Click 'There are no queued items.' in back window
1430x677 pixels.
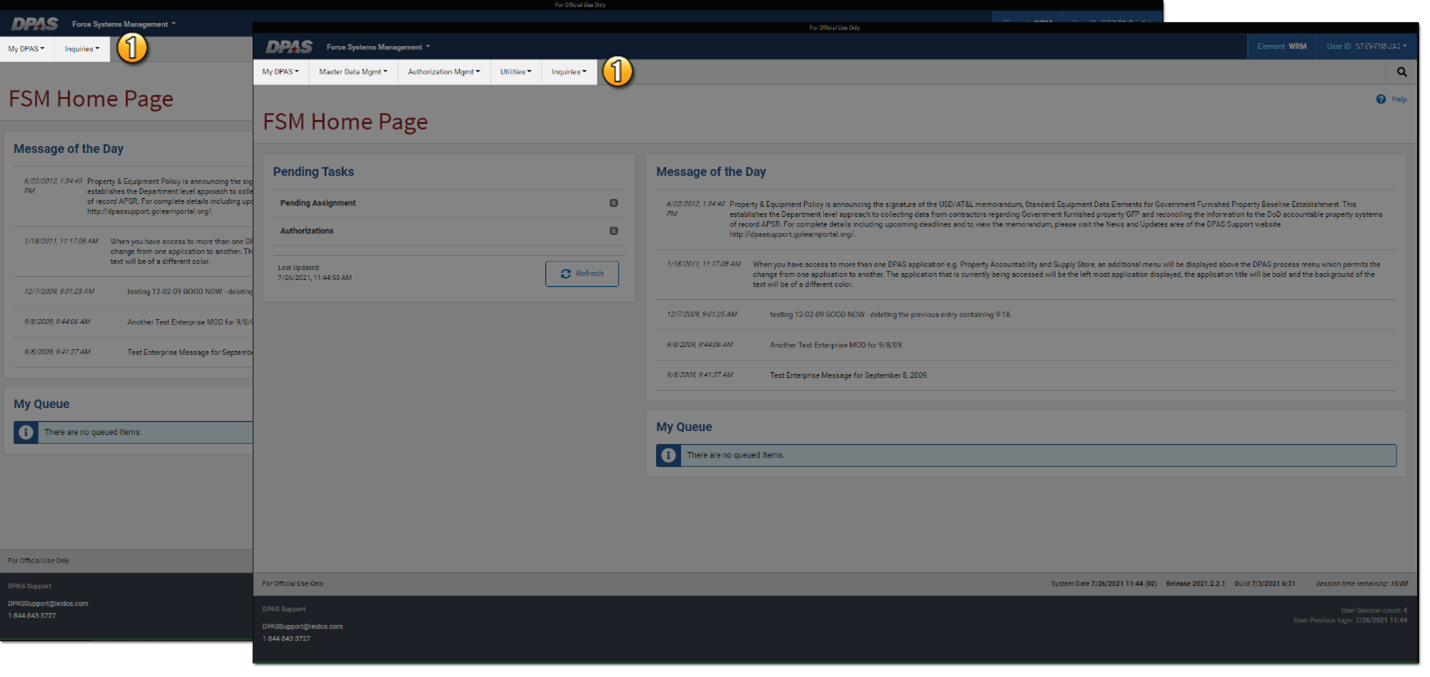(x=93, y=432)
